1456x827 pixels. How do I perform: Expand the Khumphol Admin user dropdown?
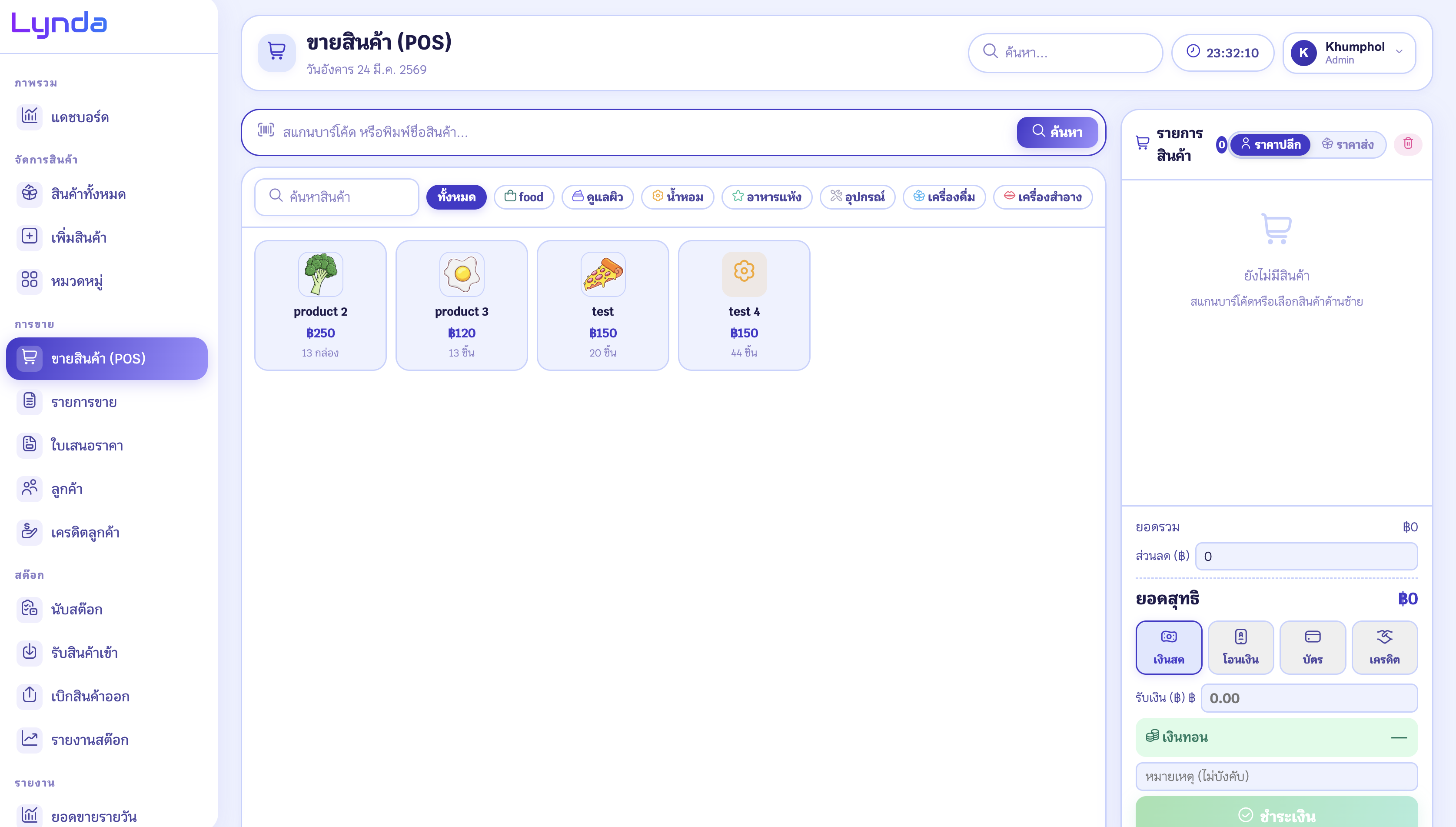tap(1399, 52)
